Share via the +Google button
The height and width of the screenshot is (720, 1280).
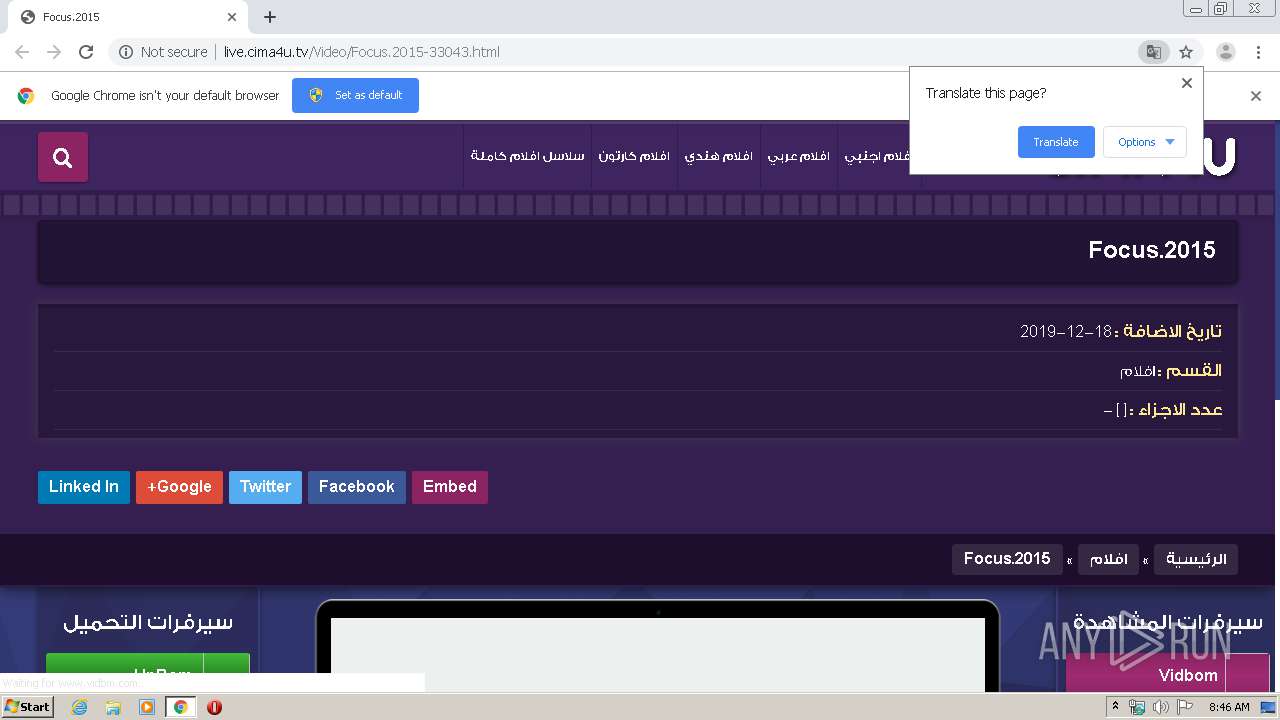tap(179, 487)
